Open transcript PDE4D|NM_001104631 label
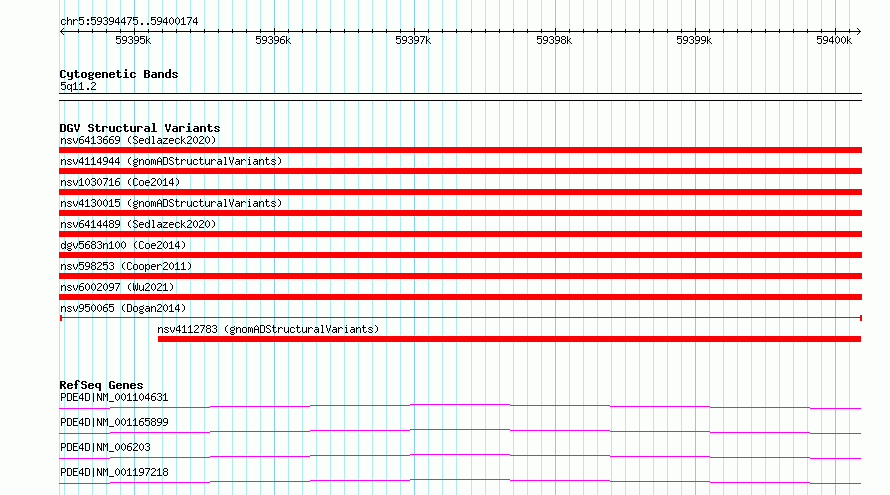This screenshot has width=890, height=495. (114, 397)
